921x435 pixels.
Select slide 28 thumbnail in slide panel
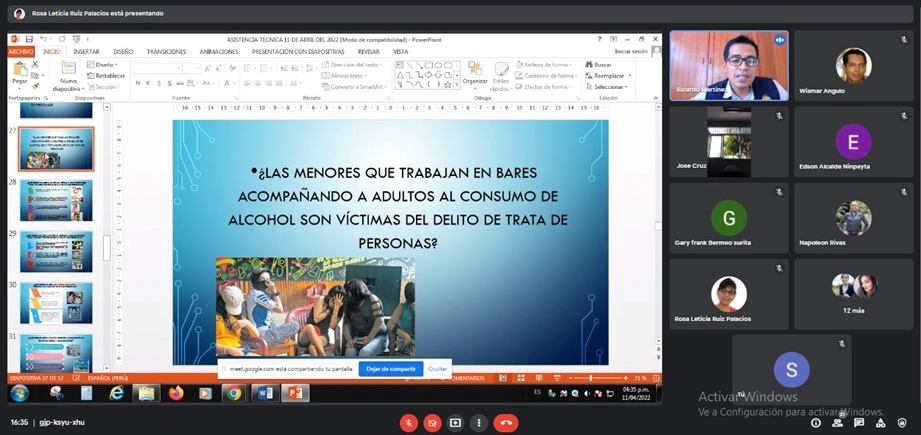(56, 200)
